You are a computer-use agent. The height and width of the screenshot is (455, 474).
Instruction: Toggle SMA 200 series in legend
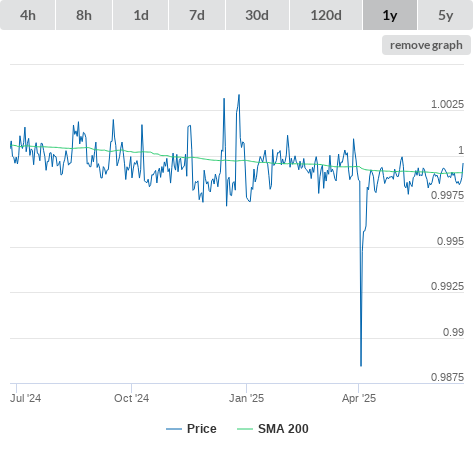point(283,429)
